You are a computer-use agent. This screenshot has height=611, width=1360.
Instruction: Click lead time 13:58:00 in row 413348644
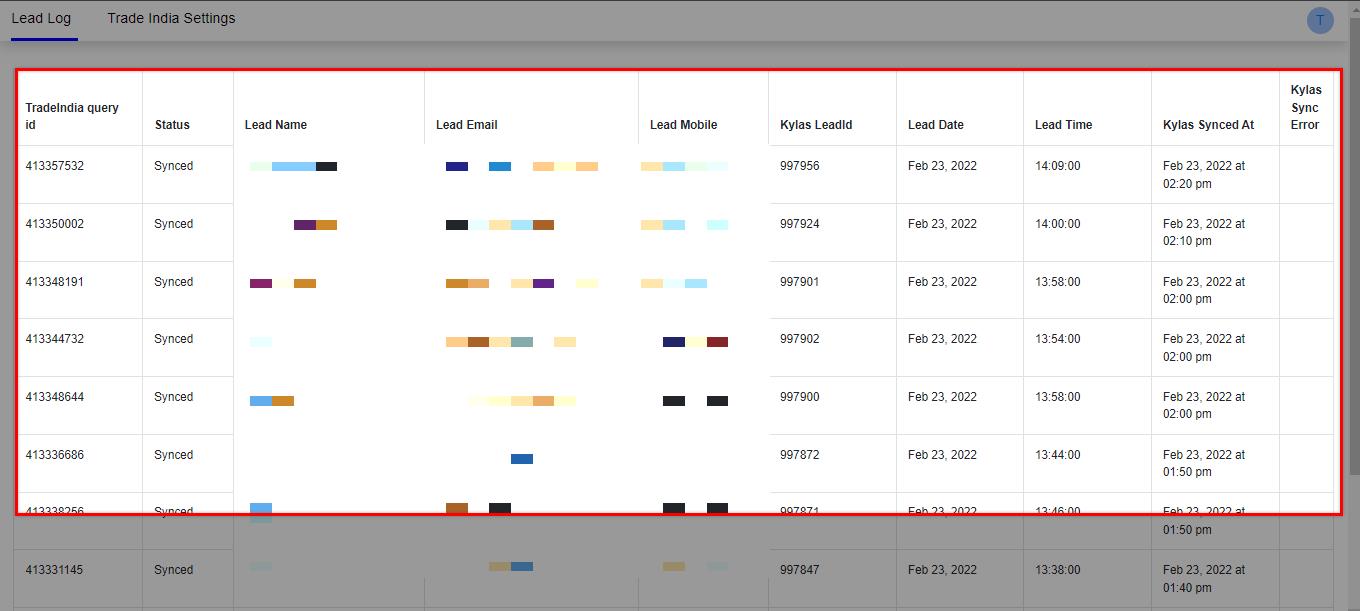[1058, 397]
